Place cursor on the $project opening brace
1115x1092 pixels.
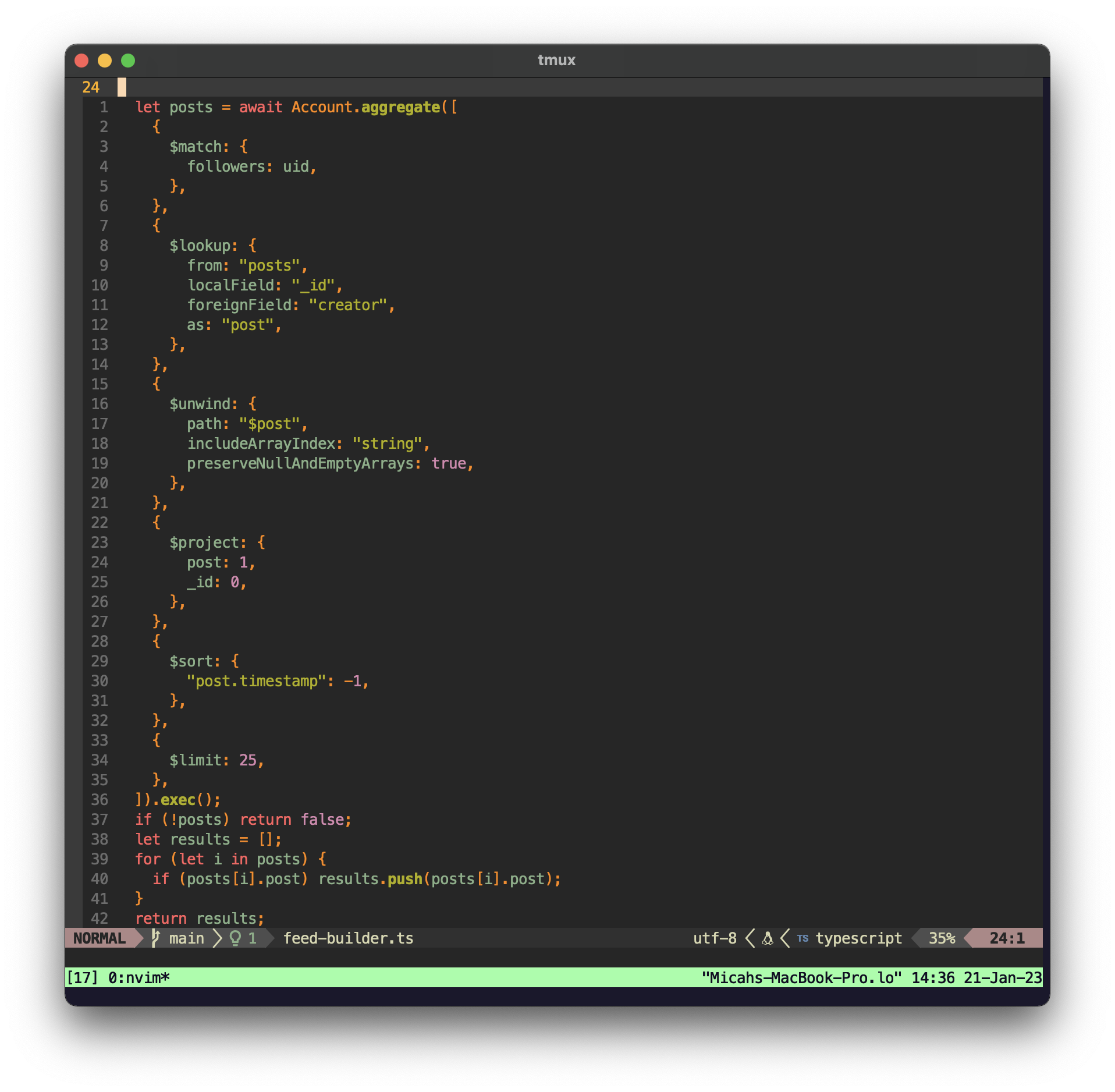point(261,543)
